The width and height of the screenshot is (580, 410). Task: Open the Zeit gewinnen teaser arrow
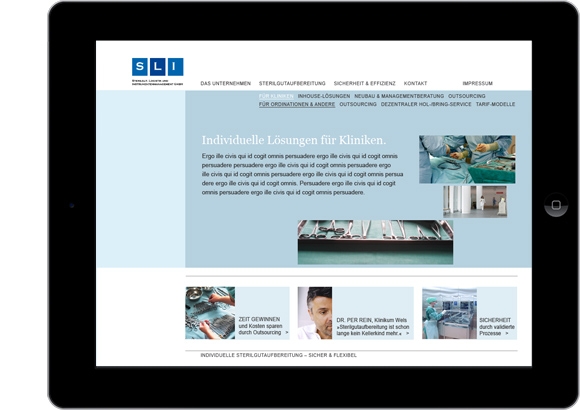287,333
